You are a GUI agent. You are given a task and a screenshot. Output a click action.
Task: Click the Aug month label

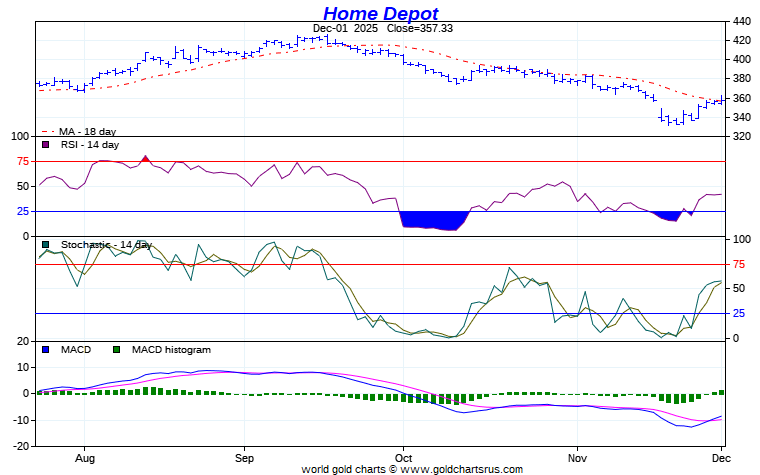85,458
